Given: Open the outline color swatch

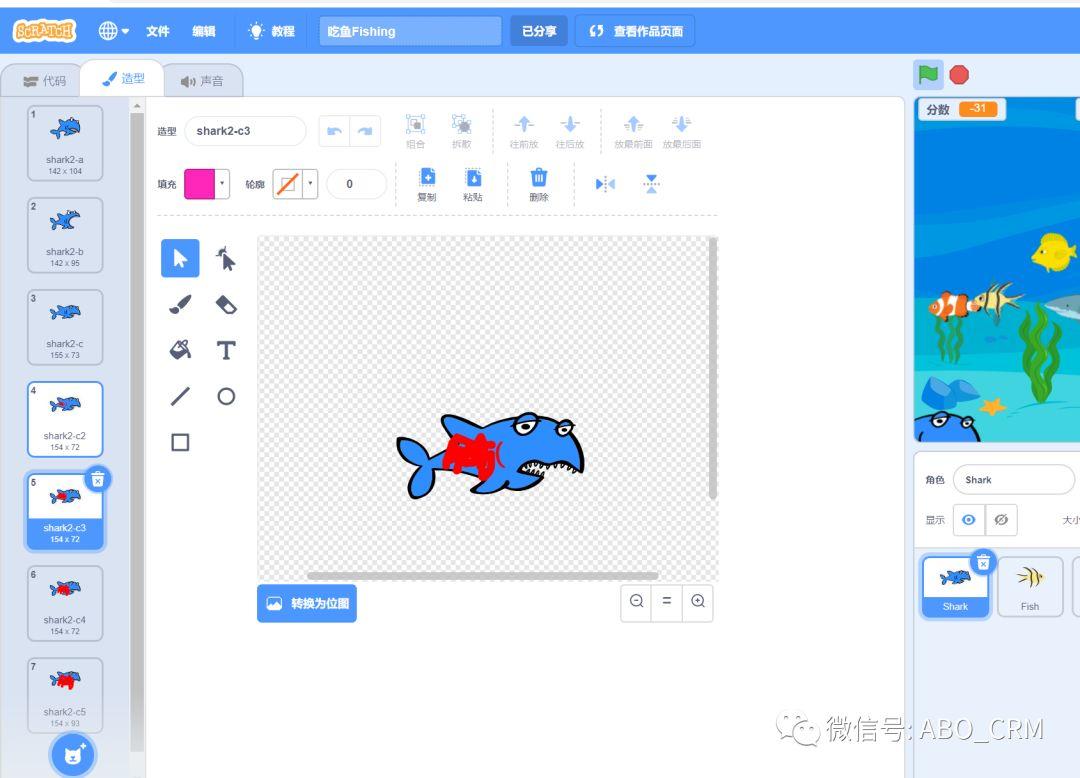Looking at the screenshot, I should [x=295, y=184].
